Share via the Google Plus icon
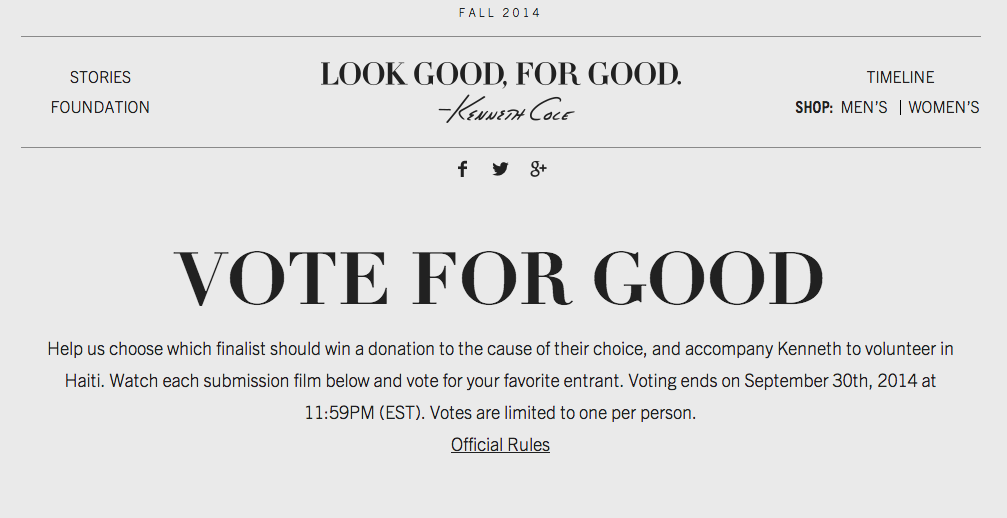1007x518 pixels. point(538,169)
